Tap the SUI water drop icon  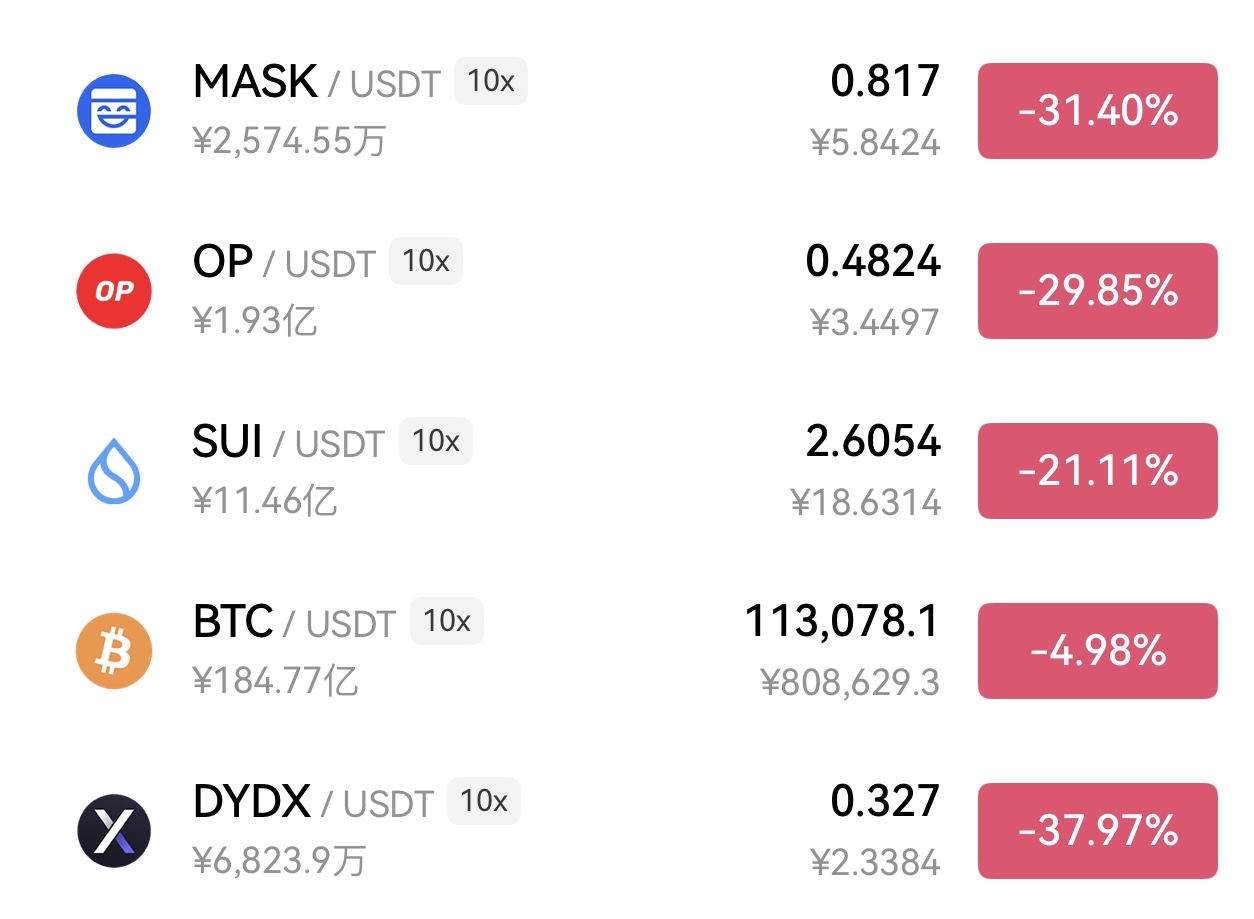coord(114,471)
